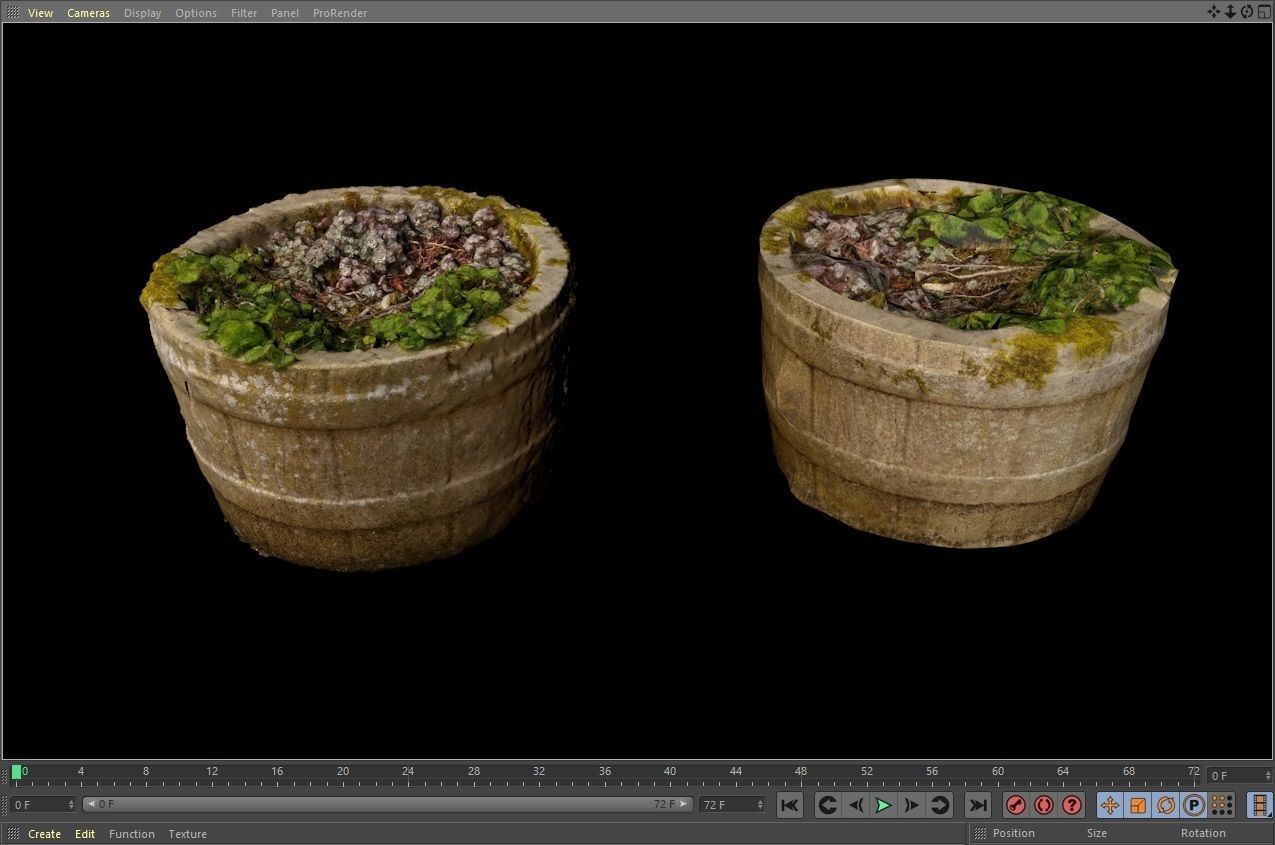The image size is (1275, 845).
Task: Play the animation forwards
Action: coord(883,805)
